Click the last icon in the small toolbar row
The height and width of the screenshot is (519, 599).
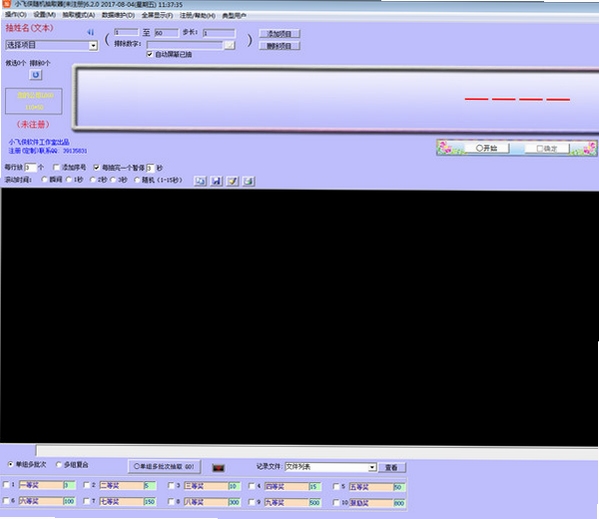point(248,181)
